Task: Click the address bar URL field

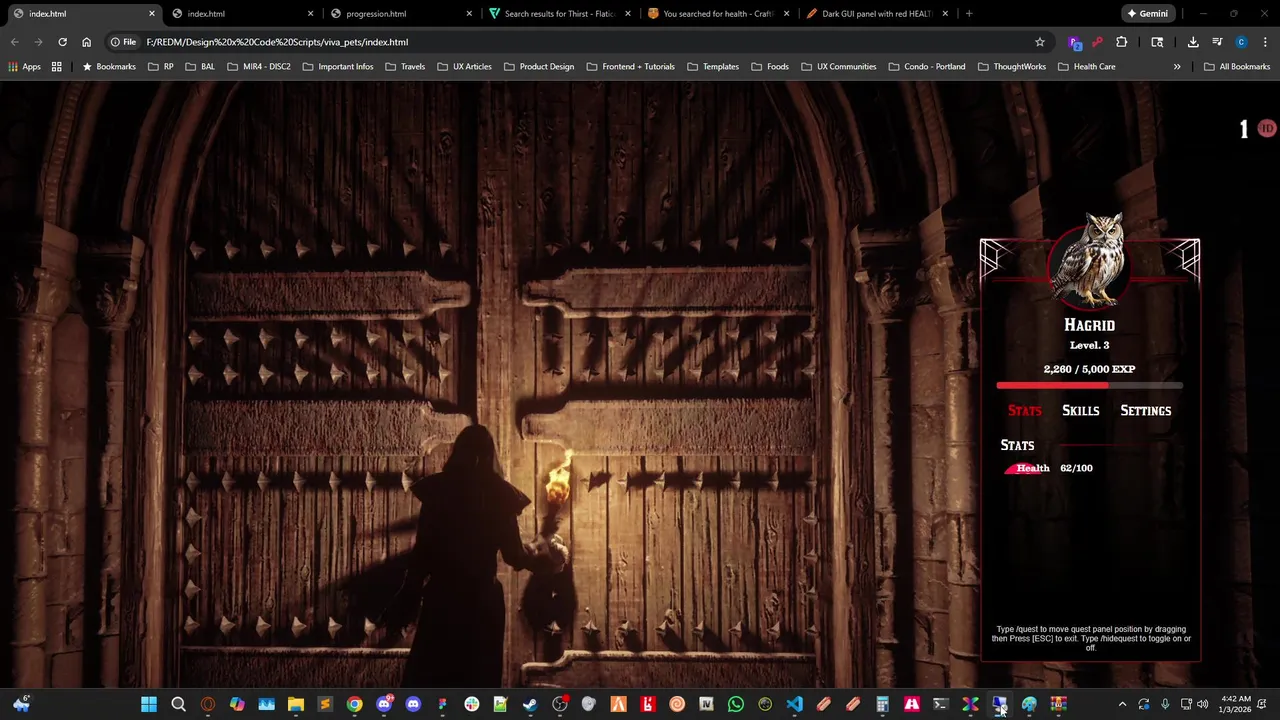Action: point(580,42)
